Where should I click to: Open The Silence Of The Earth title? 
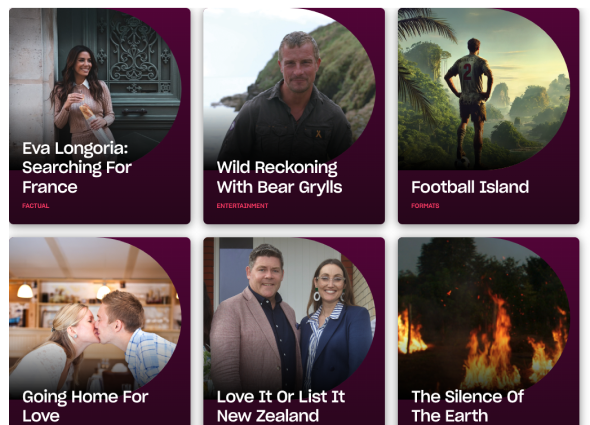click(467, 406)
